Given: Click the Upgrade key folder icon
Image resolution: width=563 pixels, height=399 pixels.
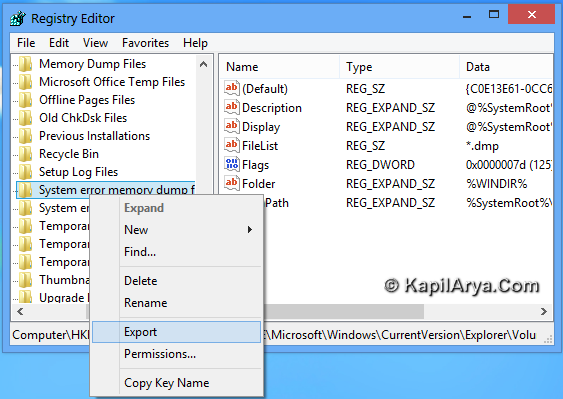Looking at the screenshot, I should (x=26, y=297).
